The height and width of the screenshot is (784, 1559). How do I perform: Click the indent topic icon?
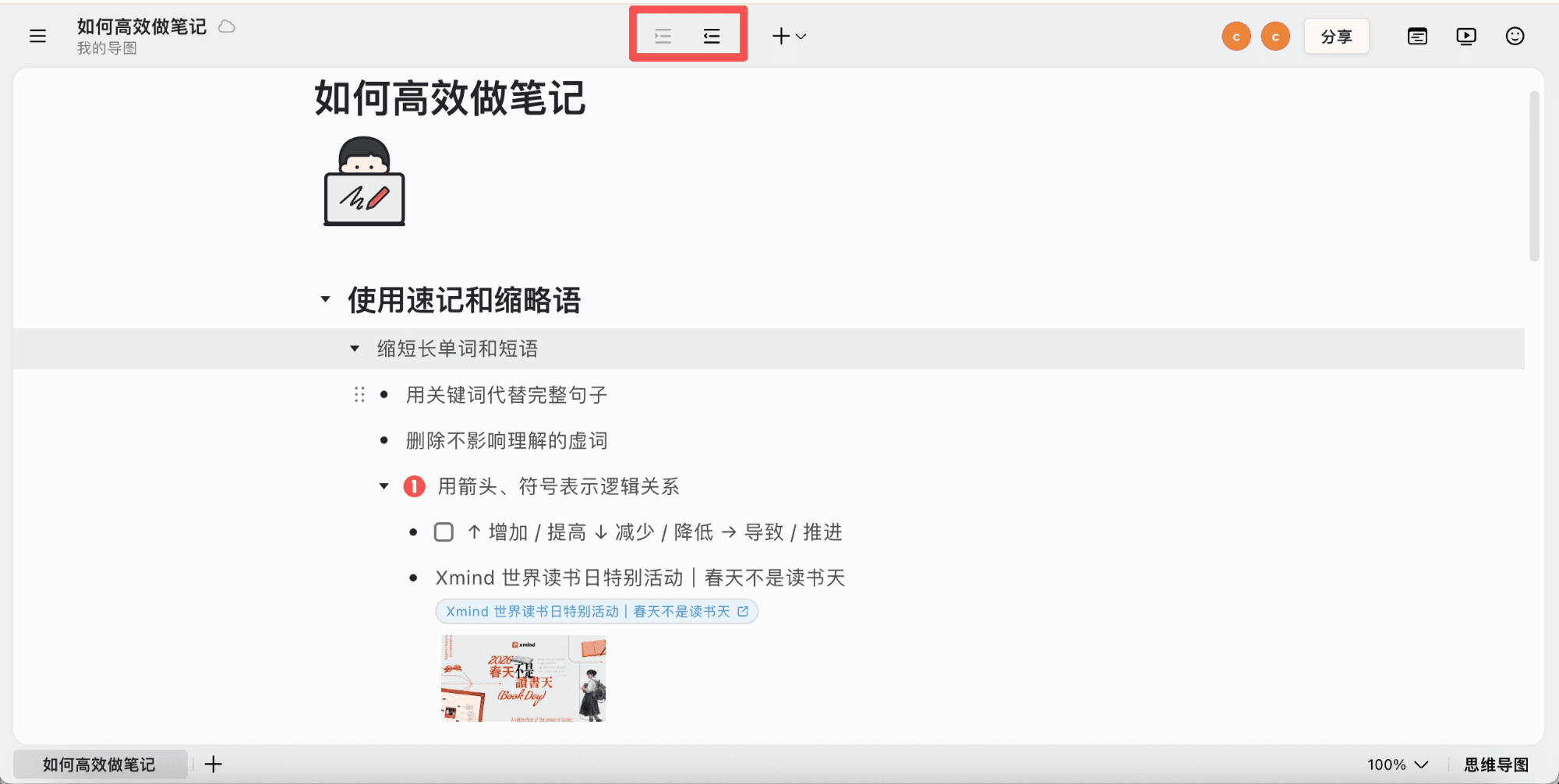(663, 36)
